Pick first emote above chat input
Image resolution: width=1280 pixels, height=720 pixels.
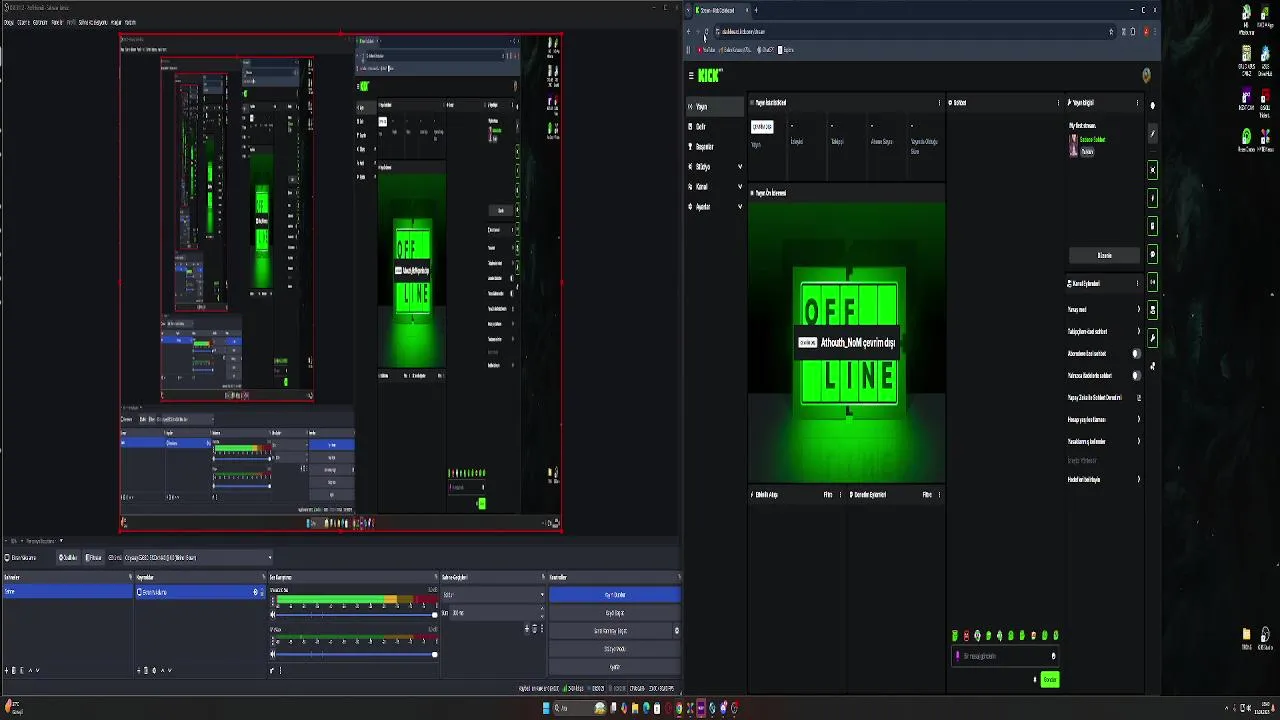(955, 635)
